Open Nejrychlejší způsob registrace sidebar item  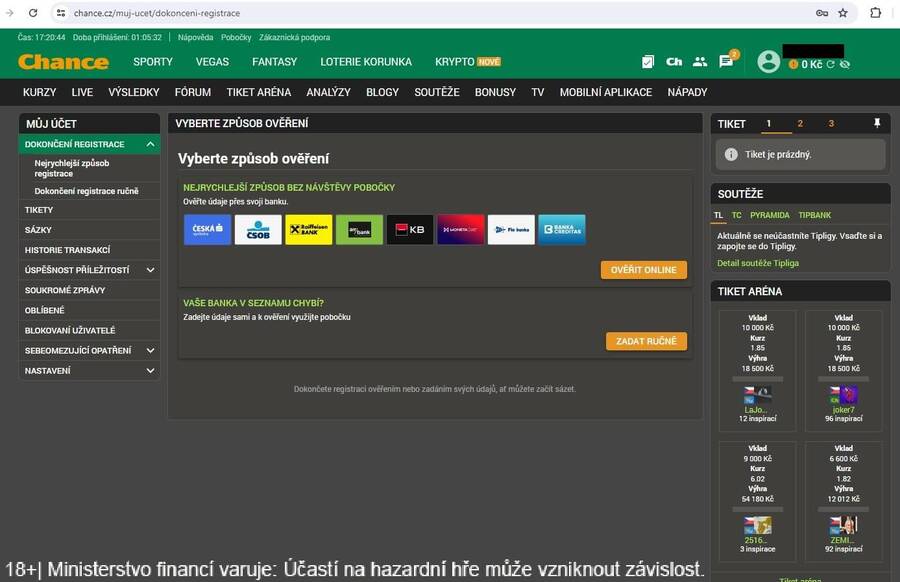click(89, 168)
